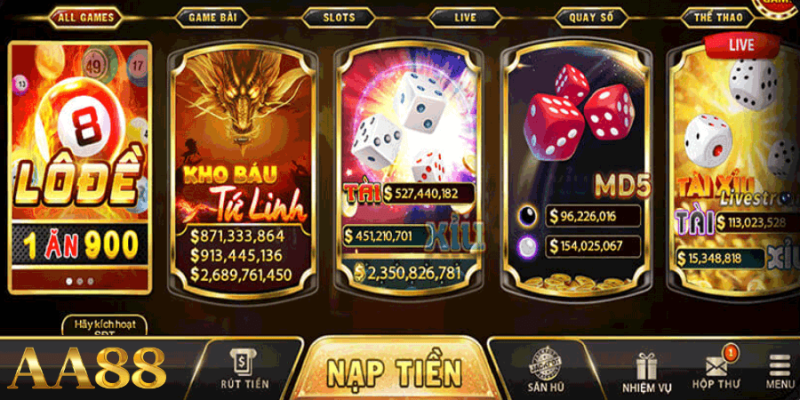Click the Hãy kích hoạt SĐT button

(x=105, y=326)
